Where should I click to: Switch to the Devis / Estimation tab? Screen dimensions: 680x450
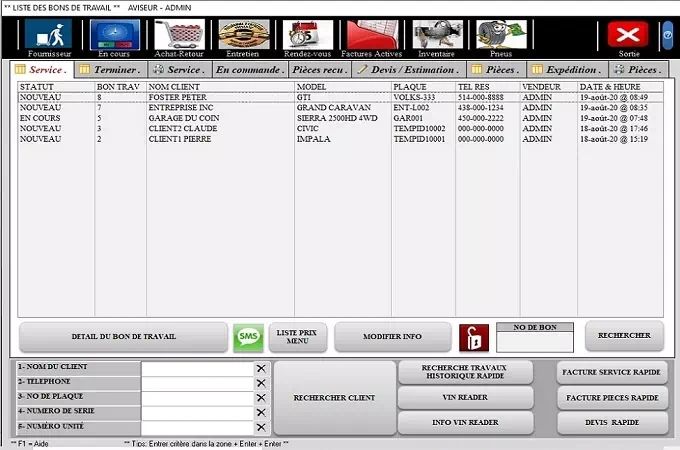click(408, 70)
